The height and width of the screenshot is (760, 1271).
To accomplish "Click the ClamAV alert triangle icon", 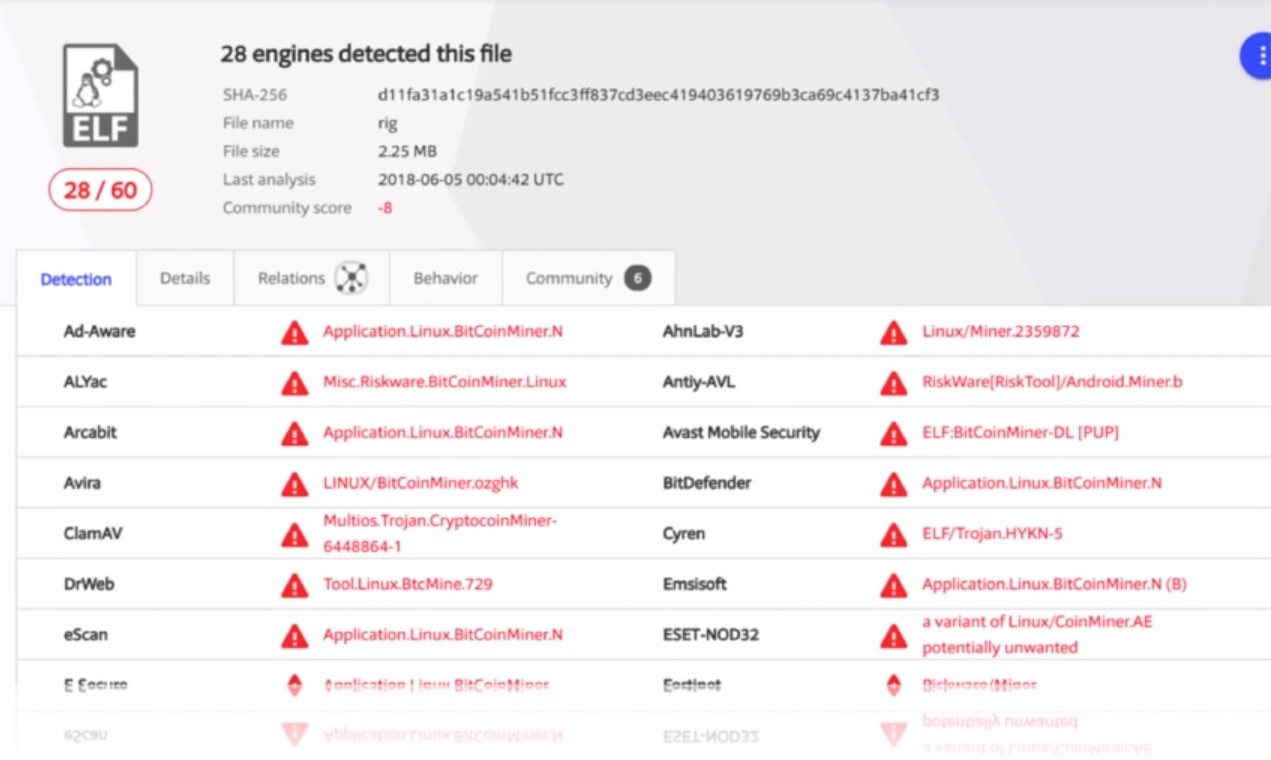I will 294,534.
